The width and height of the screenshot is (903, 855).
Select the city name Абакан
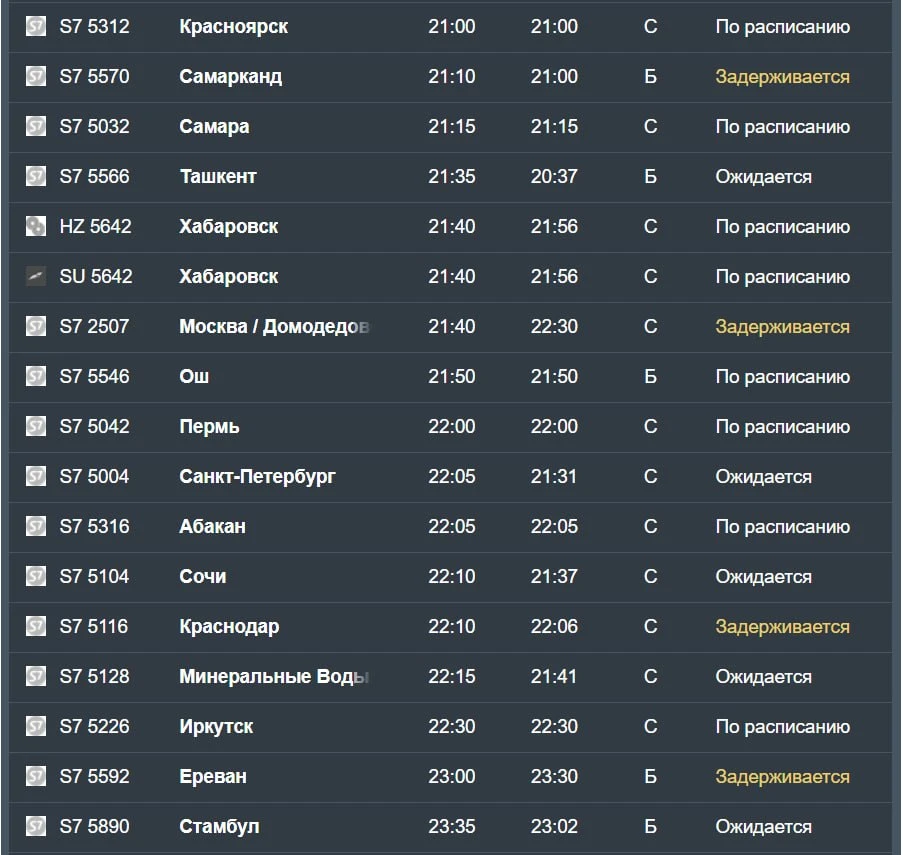(x=213, y=526)
